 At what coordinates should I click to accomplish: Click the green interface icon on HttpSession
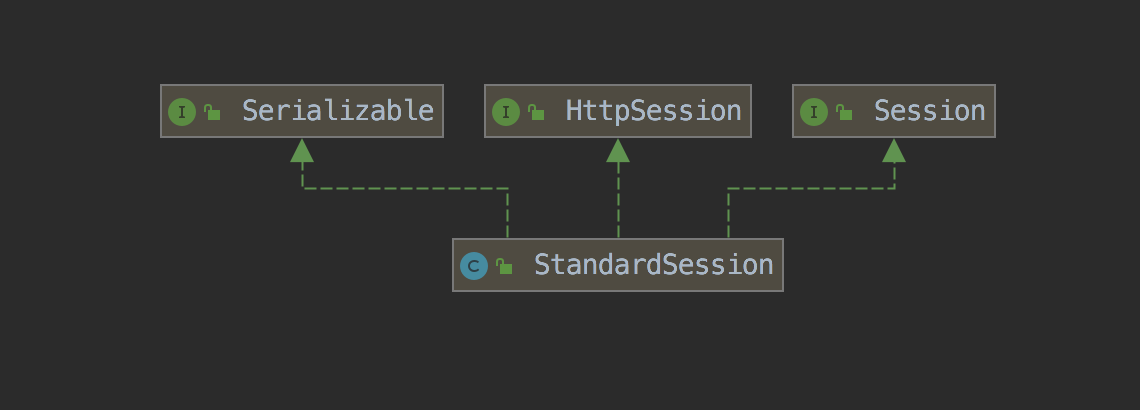506,112
